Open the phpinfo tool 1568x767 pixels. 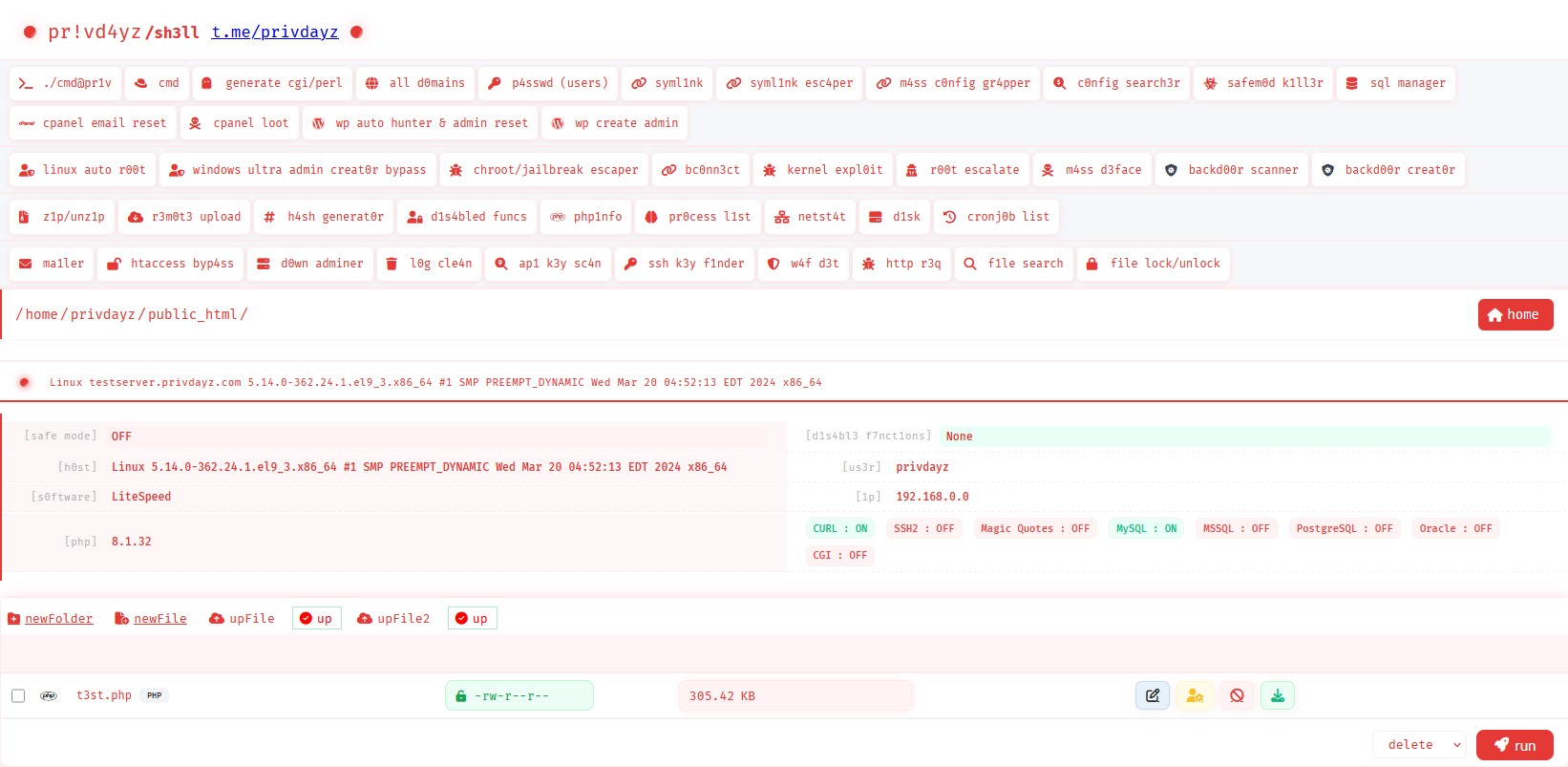pyautogui.click(x=586, y=217)
